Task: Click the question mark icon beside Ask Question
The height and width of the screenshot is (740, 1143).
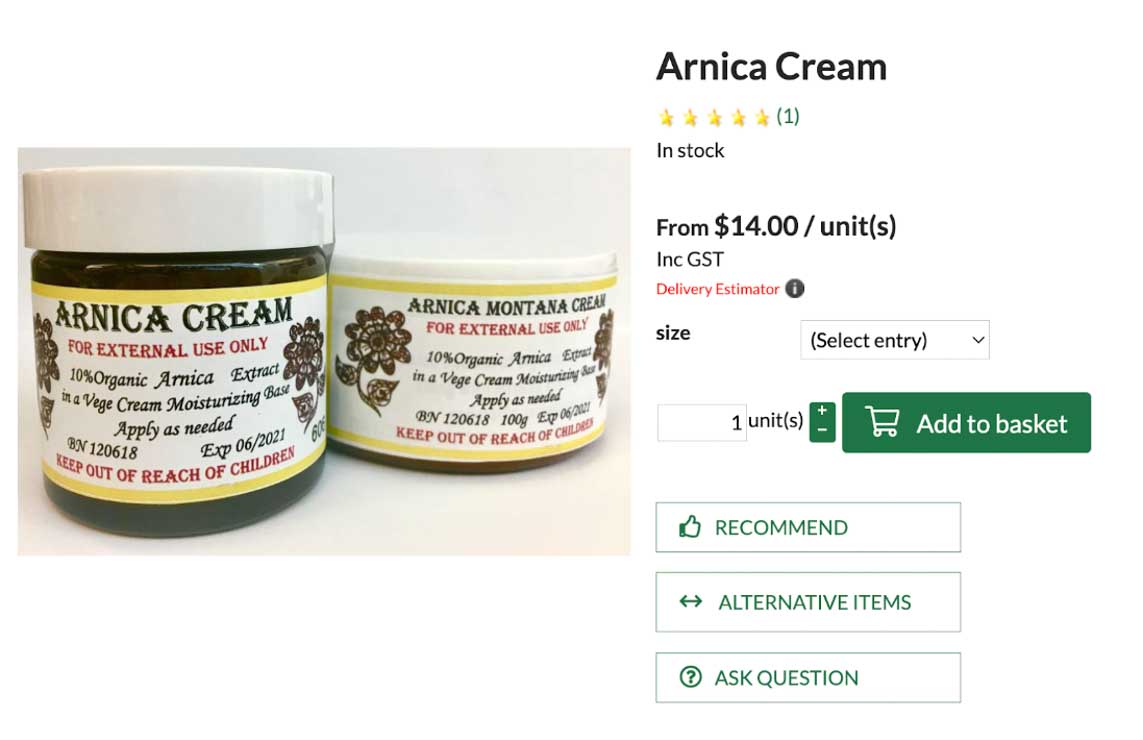Action: (690, 677)
